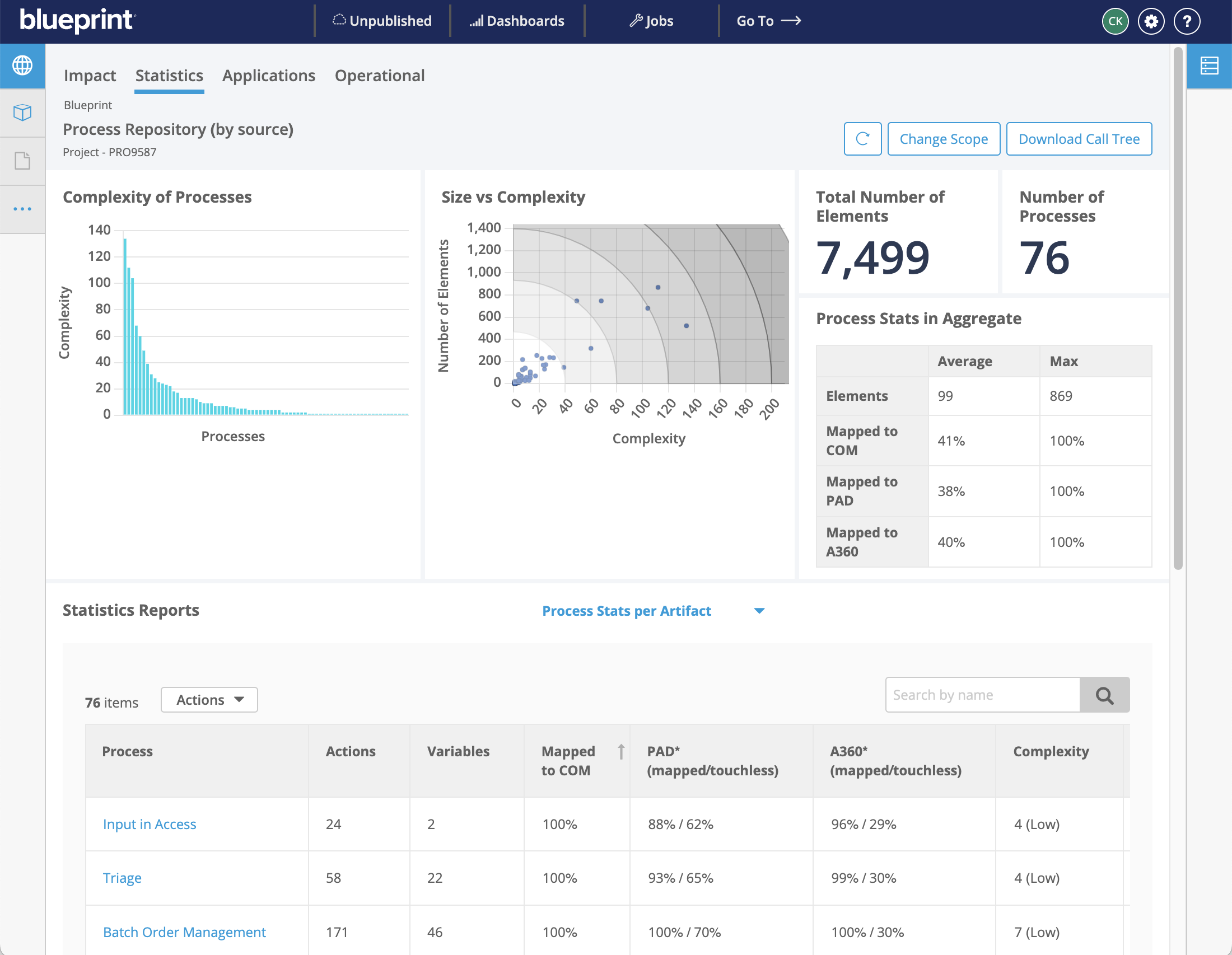
Task: Open settings gear in header
Action: pos(1151,21)
